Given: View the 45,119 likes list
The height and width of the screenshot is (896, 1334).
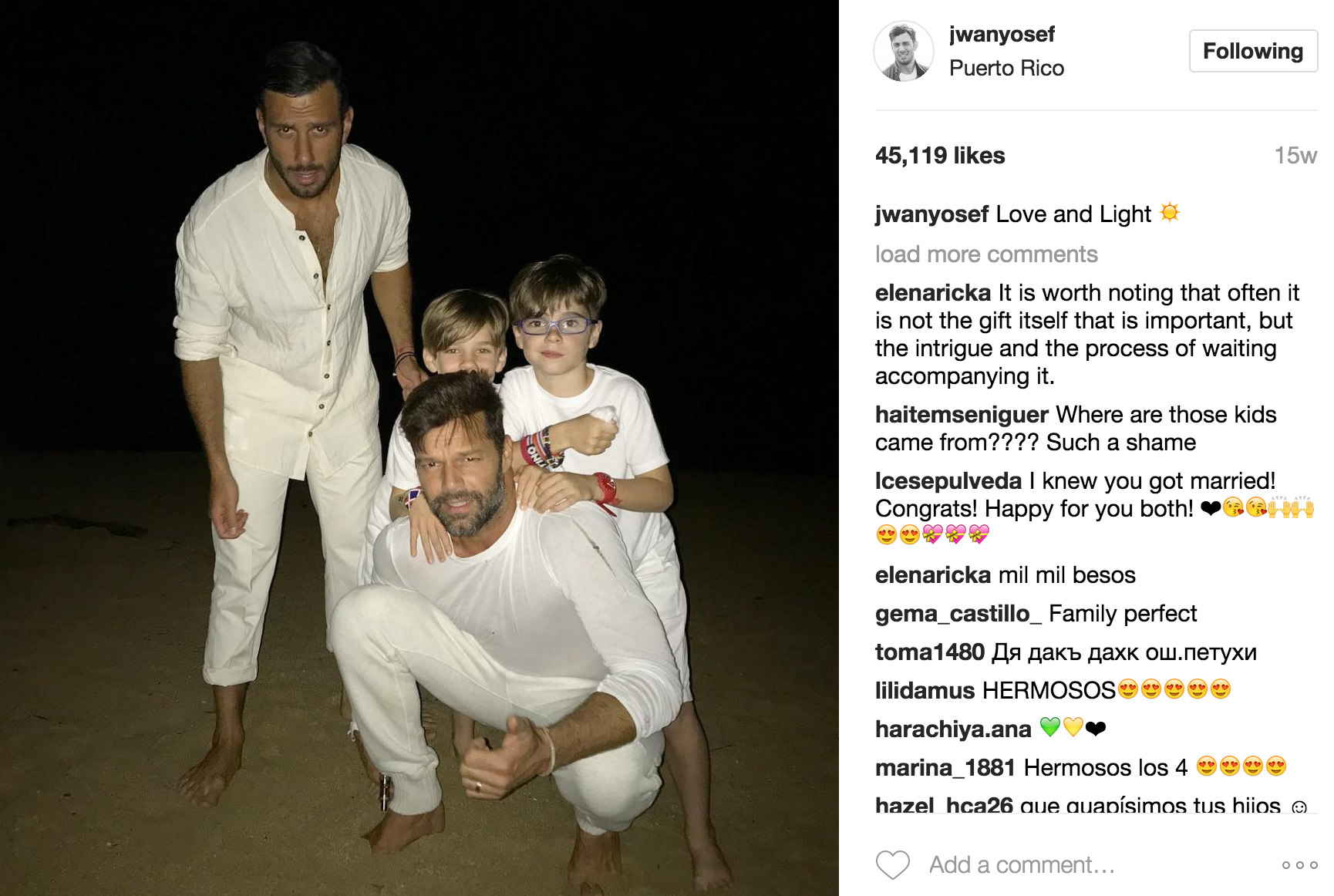Looking at the screenshot, I should pos(940,156).
